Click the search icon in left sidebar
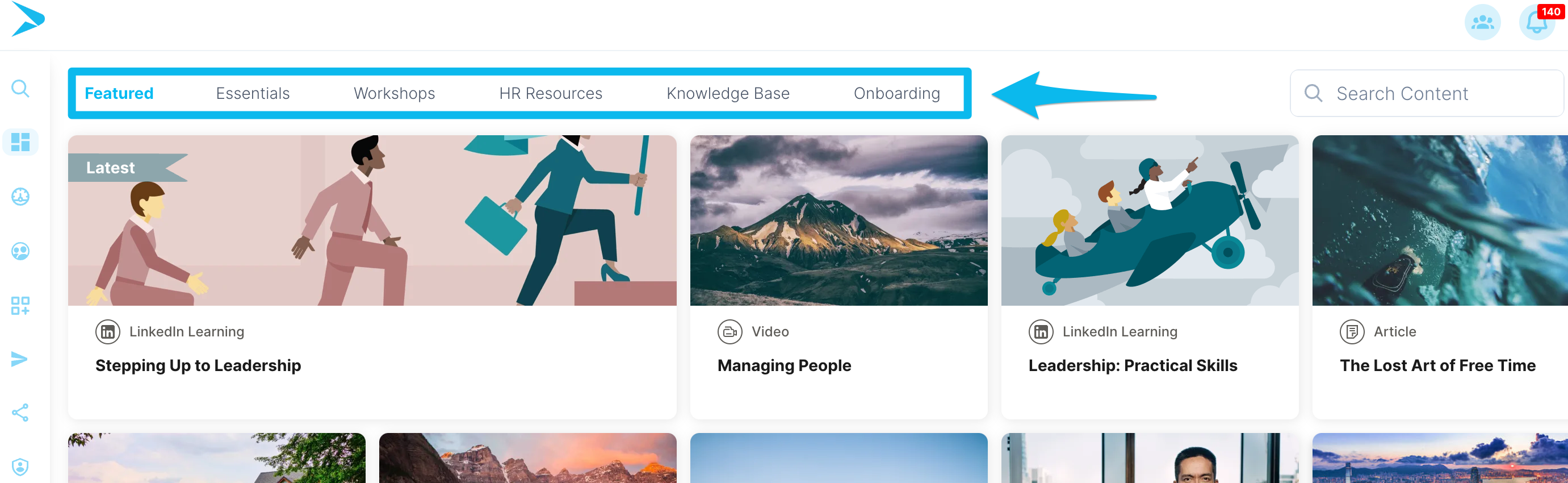 click(x=20, y=89)
